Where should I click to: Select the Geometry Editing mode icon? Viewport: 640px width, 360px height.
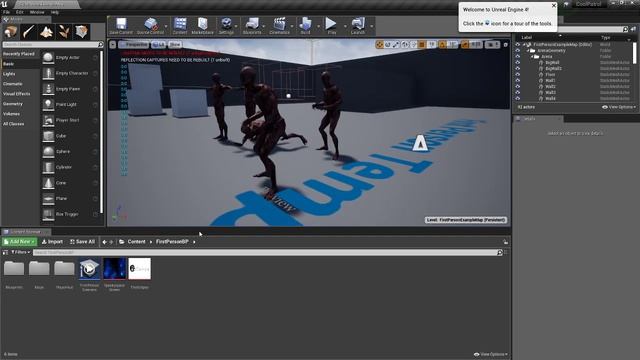(81, 31)
